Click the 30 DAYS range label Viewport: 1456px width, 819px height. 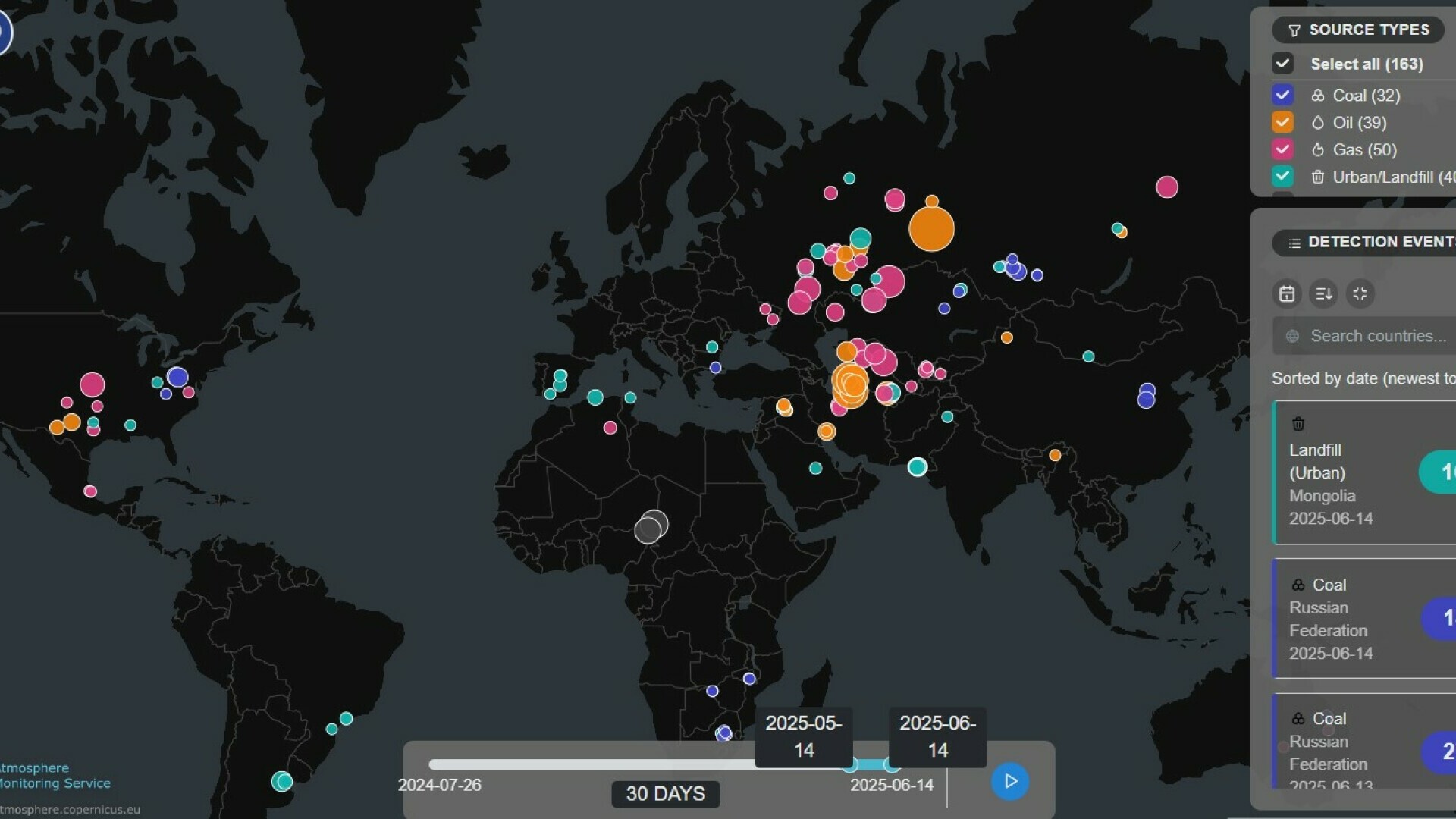[x=665, y=793]
